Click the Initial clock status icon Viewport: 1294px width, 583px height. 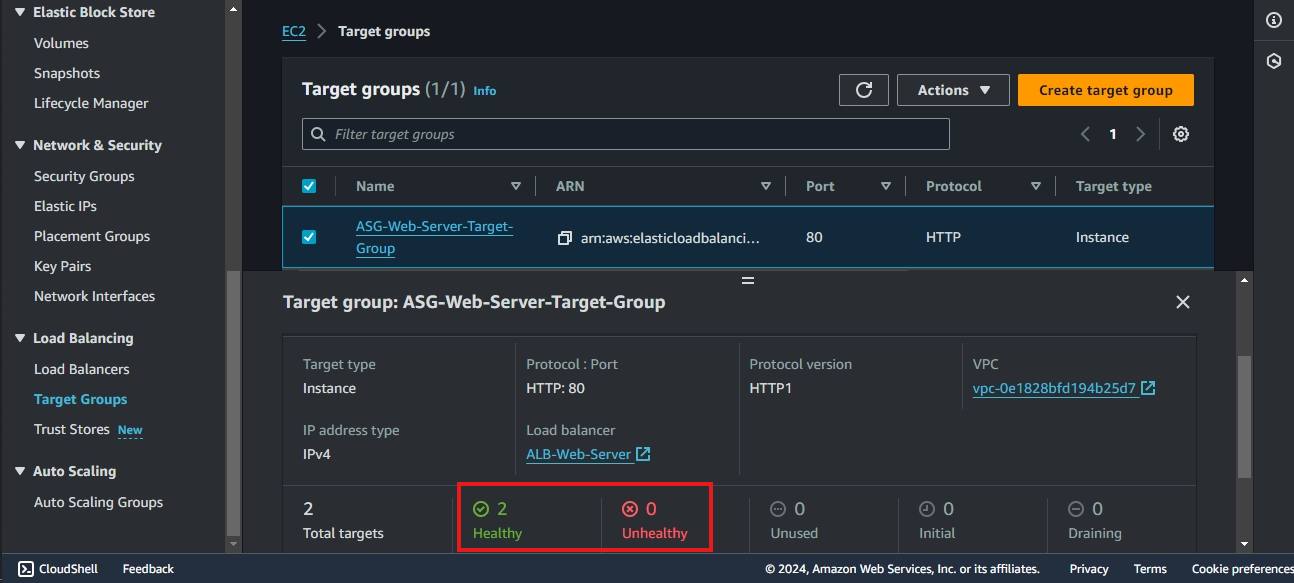coord(927,509)
